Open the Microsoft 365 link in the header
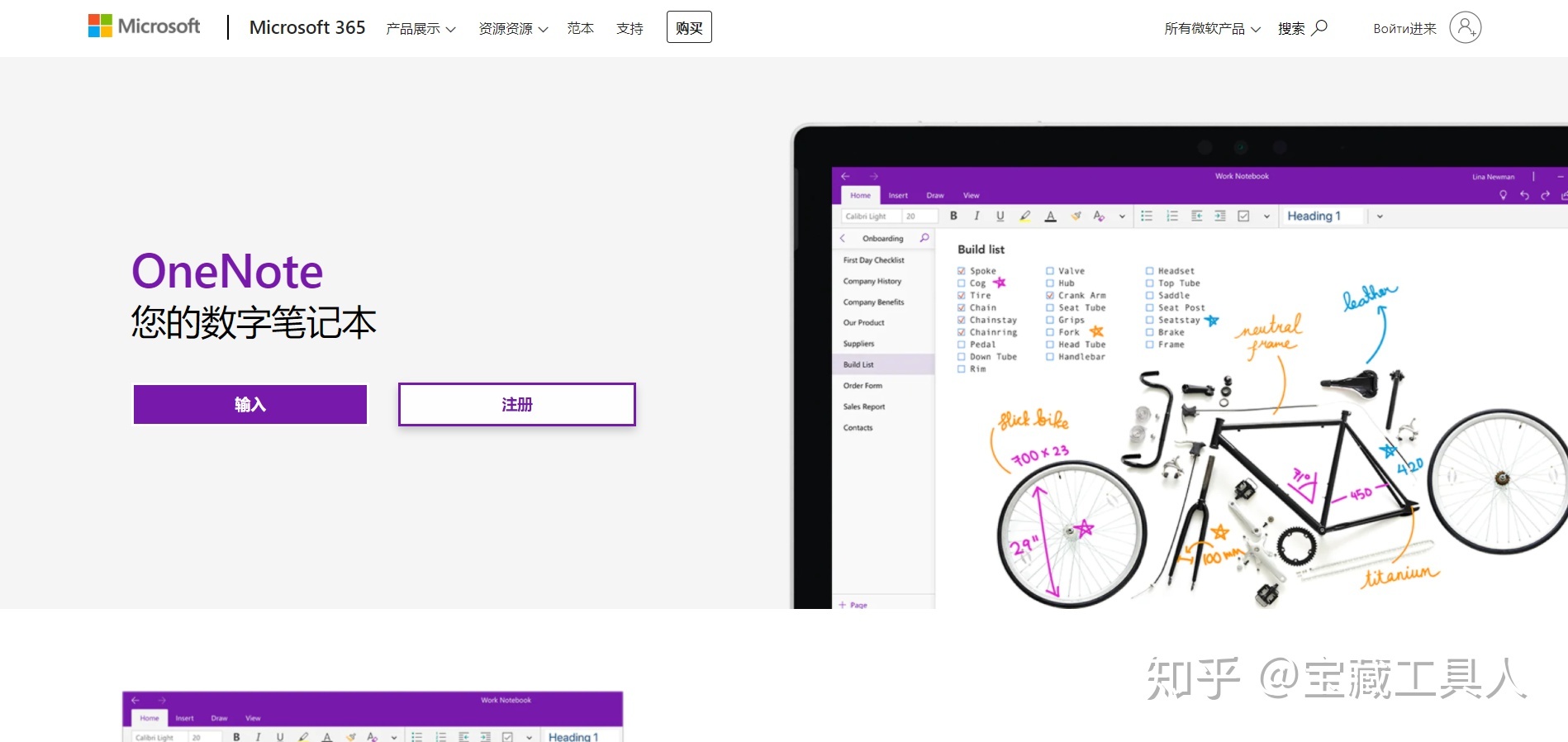Screen dimensions: 1568x742 click(307, 27)
